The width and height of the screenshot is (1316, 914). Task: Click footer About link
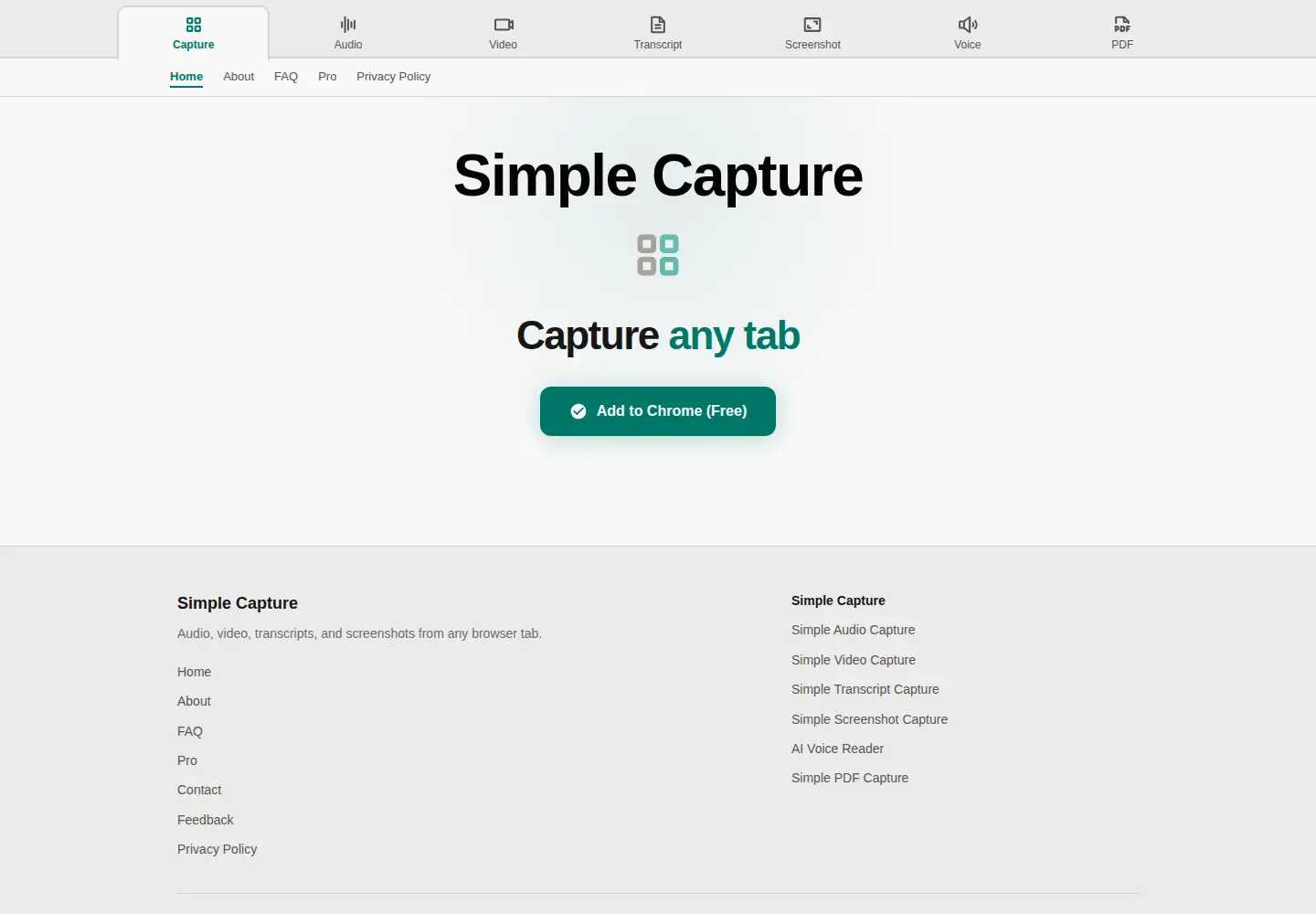point(194,701)
